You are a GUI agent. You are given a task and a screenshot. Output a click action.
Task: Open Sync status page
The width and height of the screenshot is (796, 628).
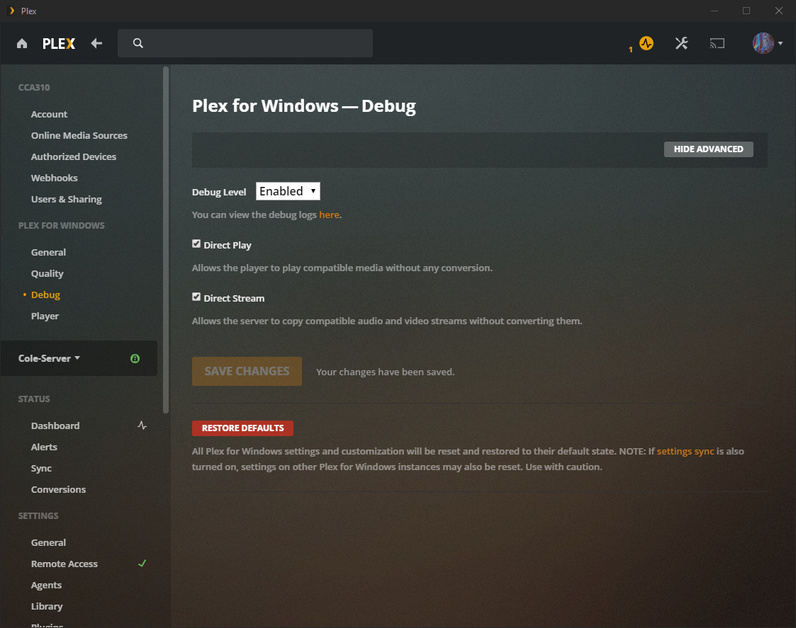[41, 469]
